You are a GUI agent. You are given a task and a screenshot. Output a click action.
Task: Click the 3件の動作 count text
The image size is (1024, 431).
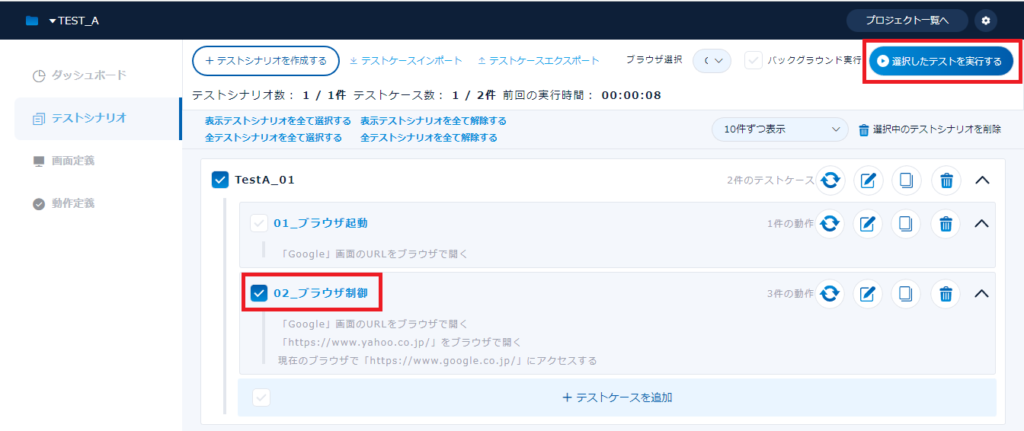point(791,294)
